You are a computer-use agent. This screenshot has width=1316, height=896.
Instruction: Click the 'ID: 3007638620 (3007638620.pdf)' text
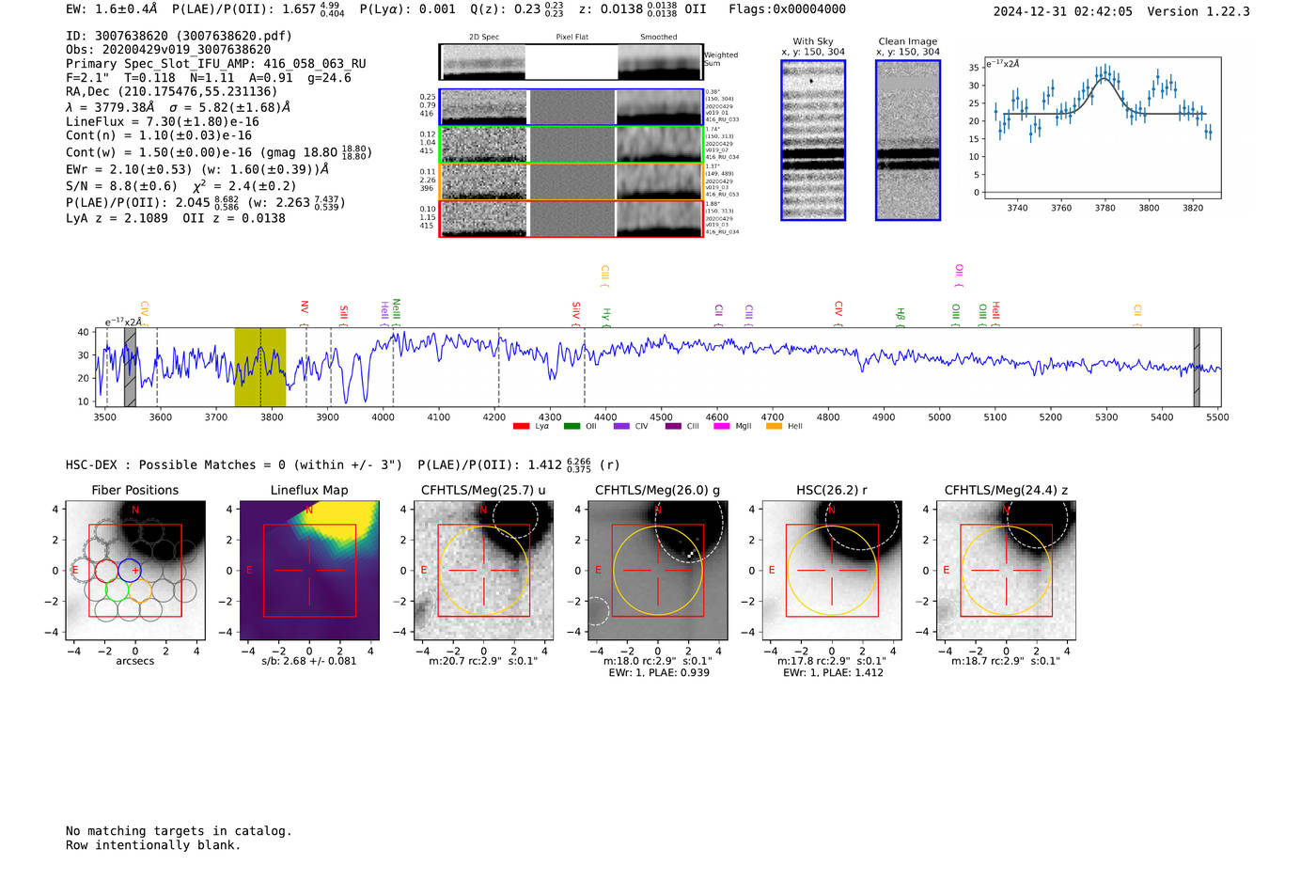[x=179, y=36]
